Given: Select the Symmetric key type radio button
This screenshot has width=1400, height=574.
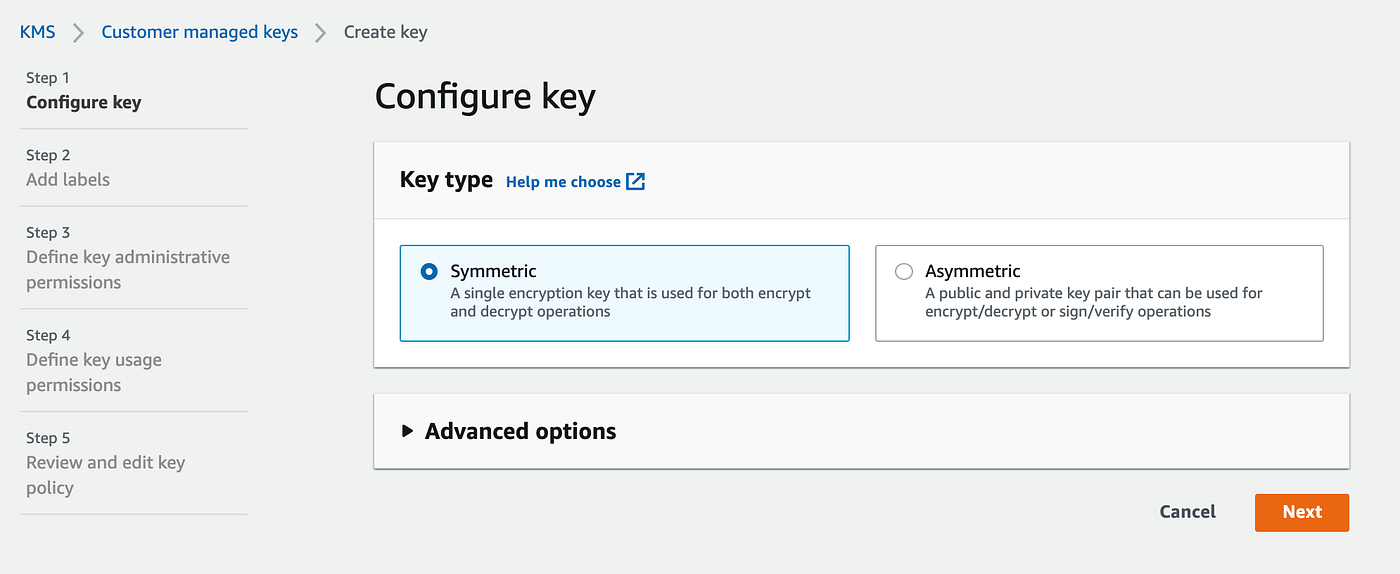Looking at the screenshot, I should click(429, 271).
